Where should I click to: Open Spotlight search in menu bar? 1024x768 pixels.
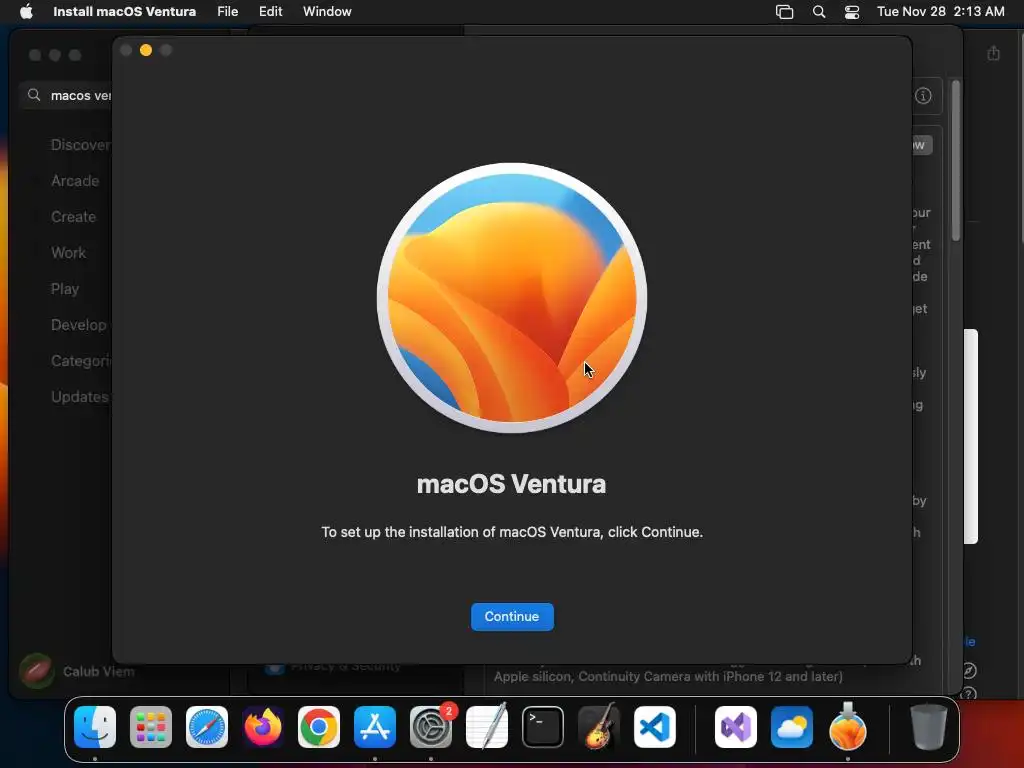point(819,12)
